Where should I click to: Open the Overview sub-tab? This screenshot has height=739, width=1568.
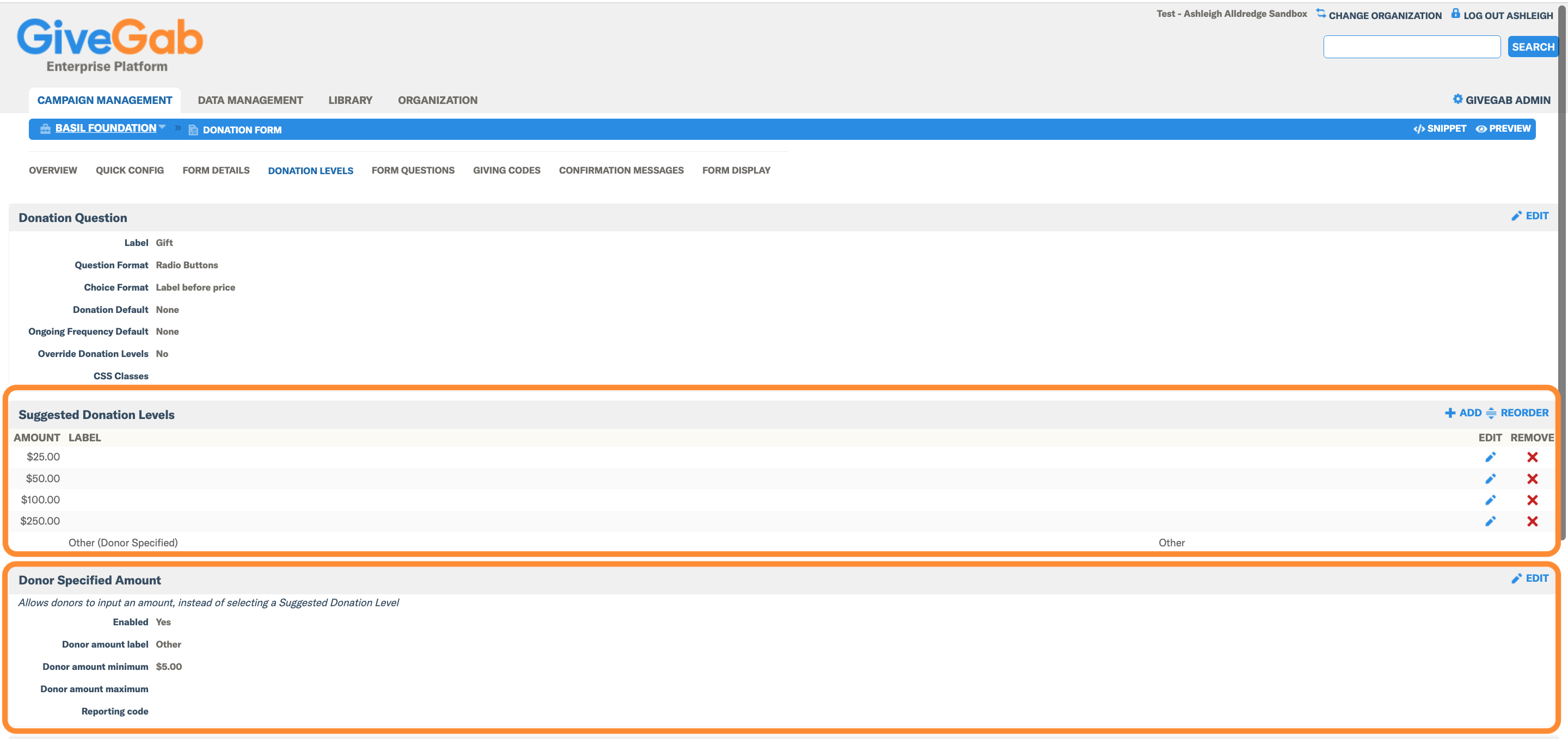[x=53, y=170]
